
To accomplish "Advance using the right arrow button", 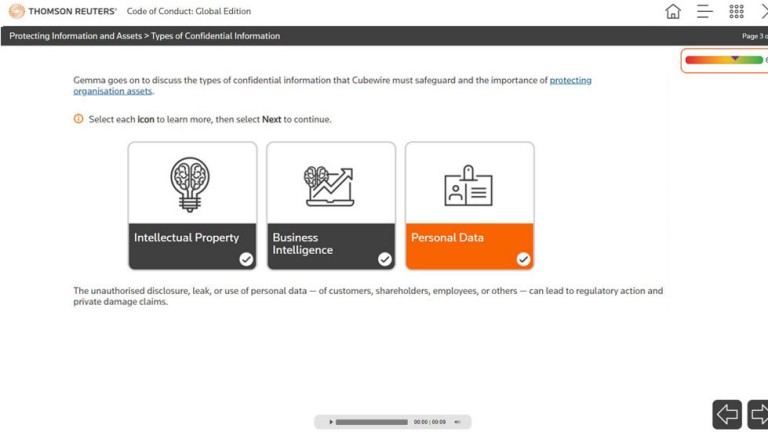I will [759, 413].
